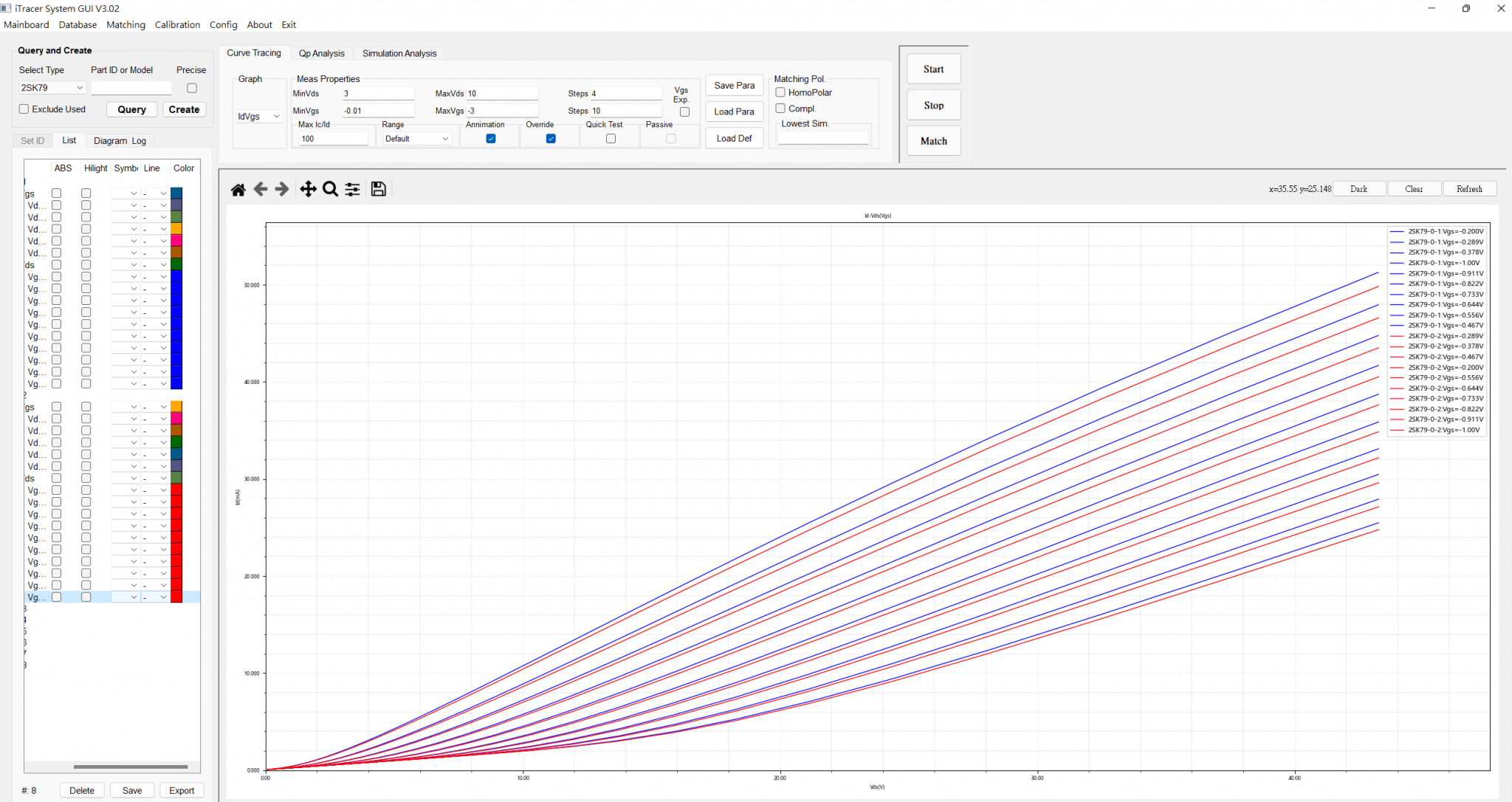This screenshot has height=802, width=1512.
Task: Pick the red color swatch in highlighted row
Action: pos(176,597)
